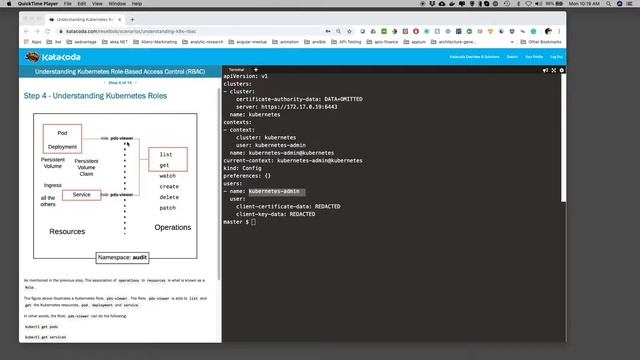Image resolution: width=640 pixels, height=360 pixels.
Task: Click the 'current-context' terminal line
Action: 293,161
